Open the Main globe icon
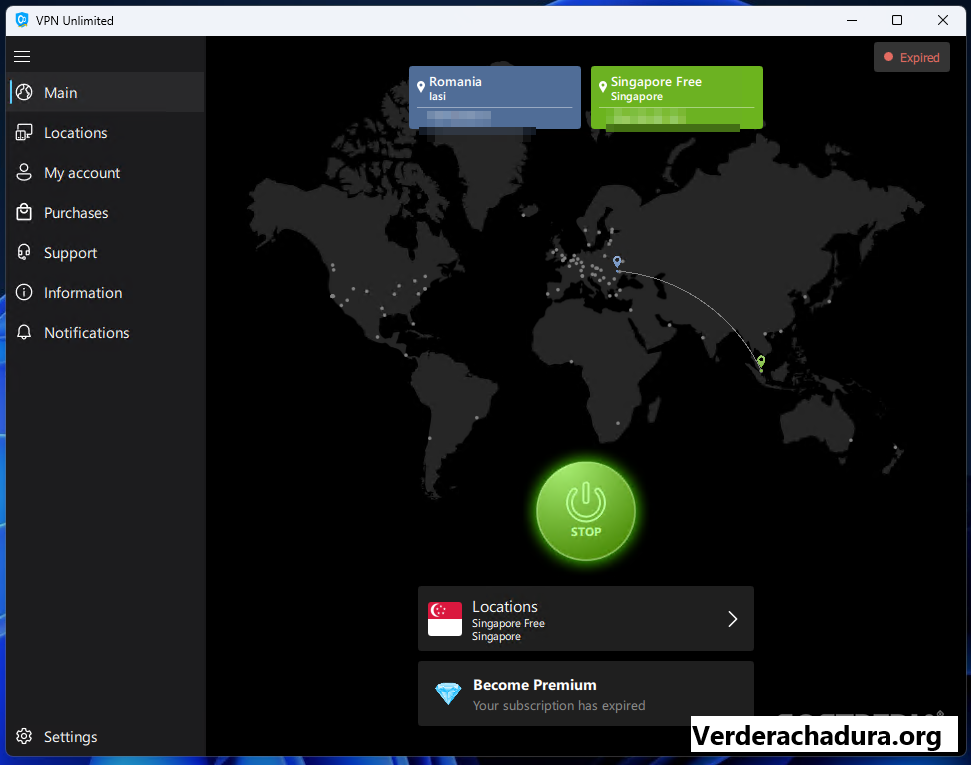The height and width of the screenshot is (765, 971). tap(24, 92)
